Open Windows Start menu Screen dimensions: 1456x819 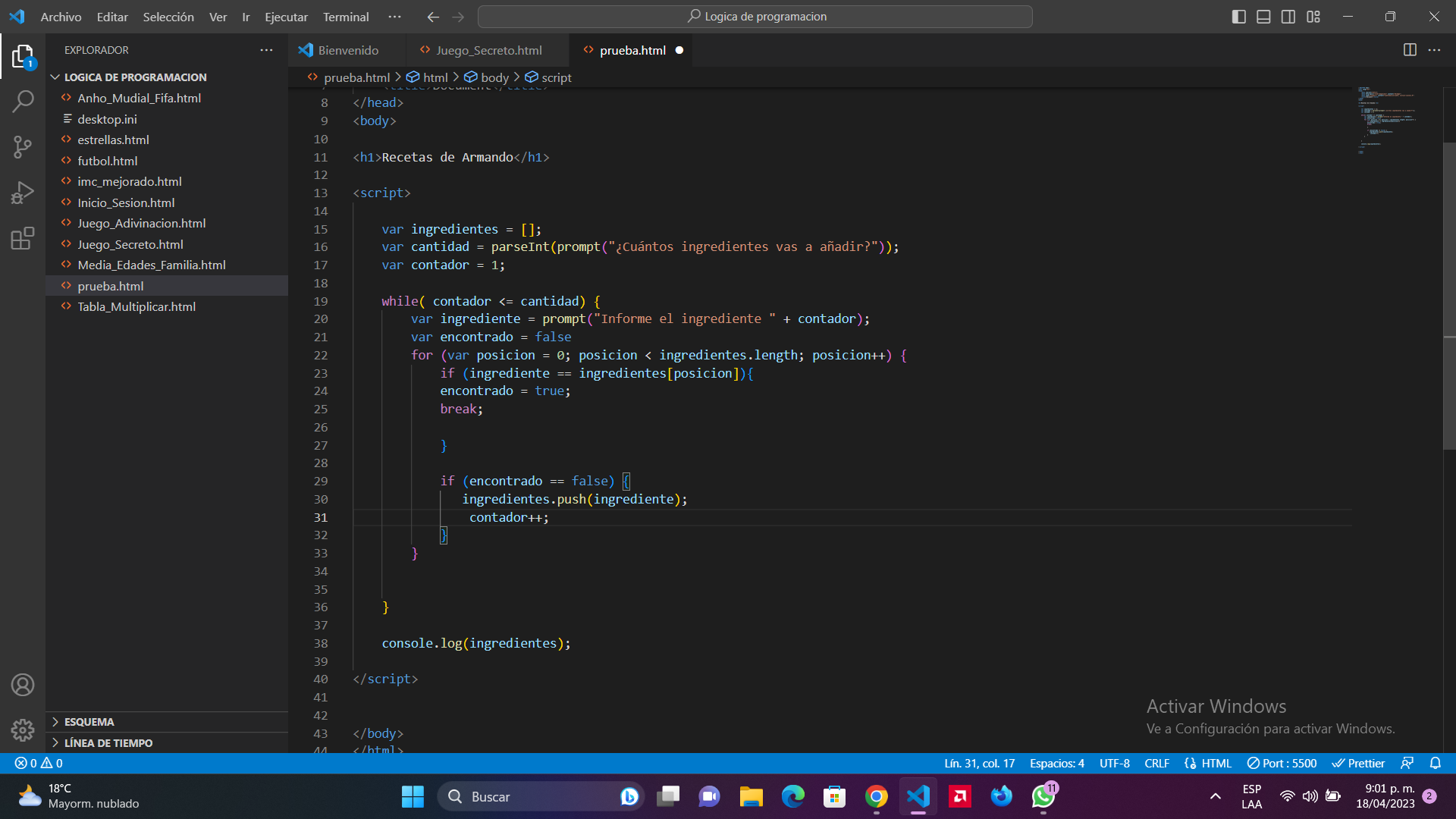(x=413, y=796)
